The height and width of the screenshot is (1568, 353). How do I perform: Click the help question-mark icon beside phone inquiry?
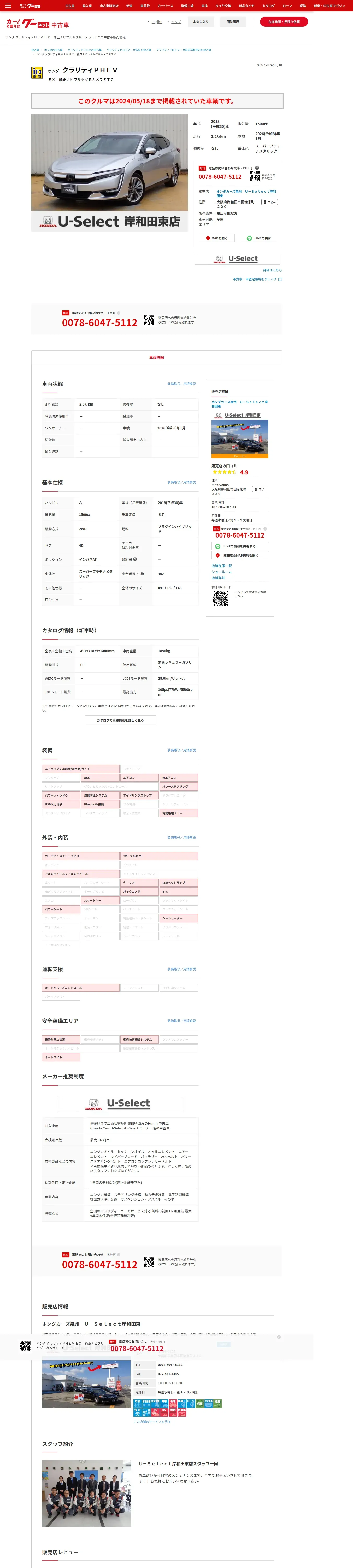[257, 168]
